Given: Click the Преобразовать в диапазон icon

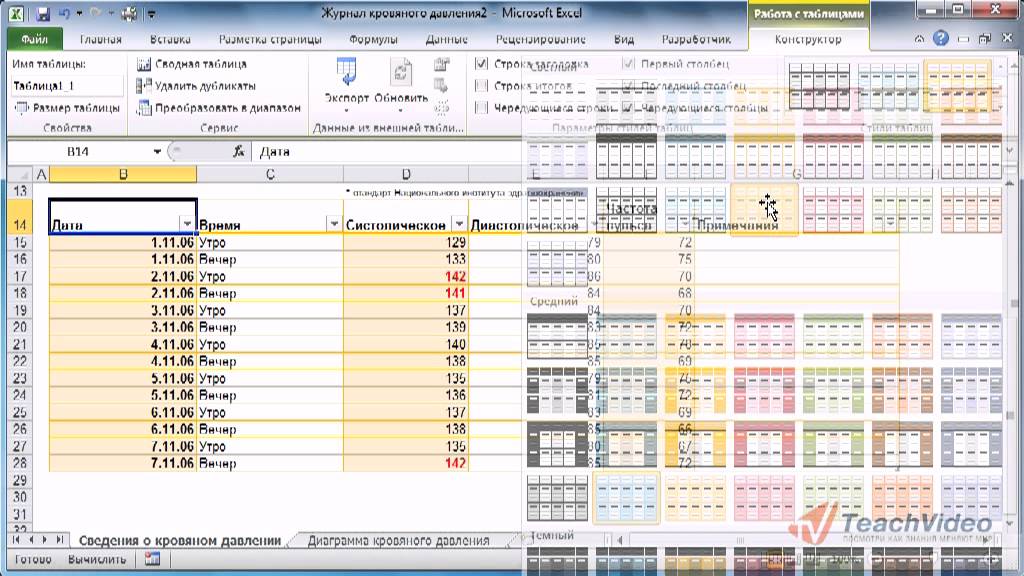Looking at the screenshot, I should [x=144, y=108].
